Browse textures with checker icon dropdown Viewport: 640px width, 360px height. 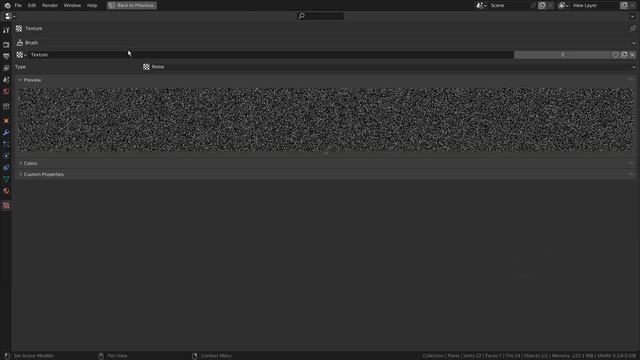(21, 55)
